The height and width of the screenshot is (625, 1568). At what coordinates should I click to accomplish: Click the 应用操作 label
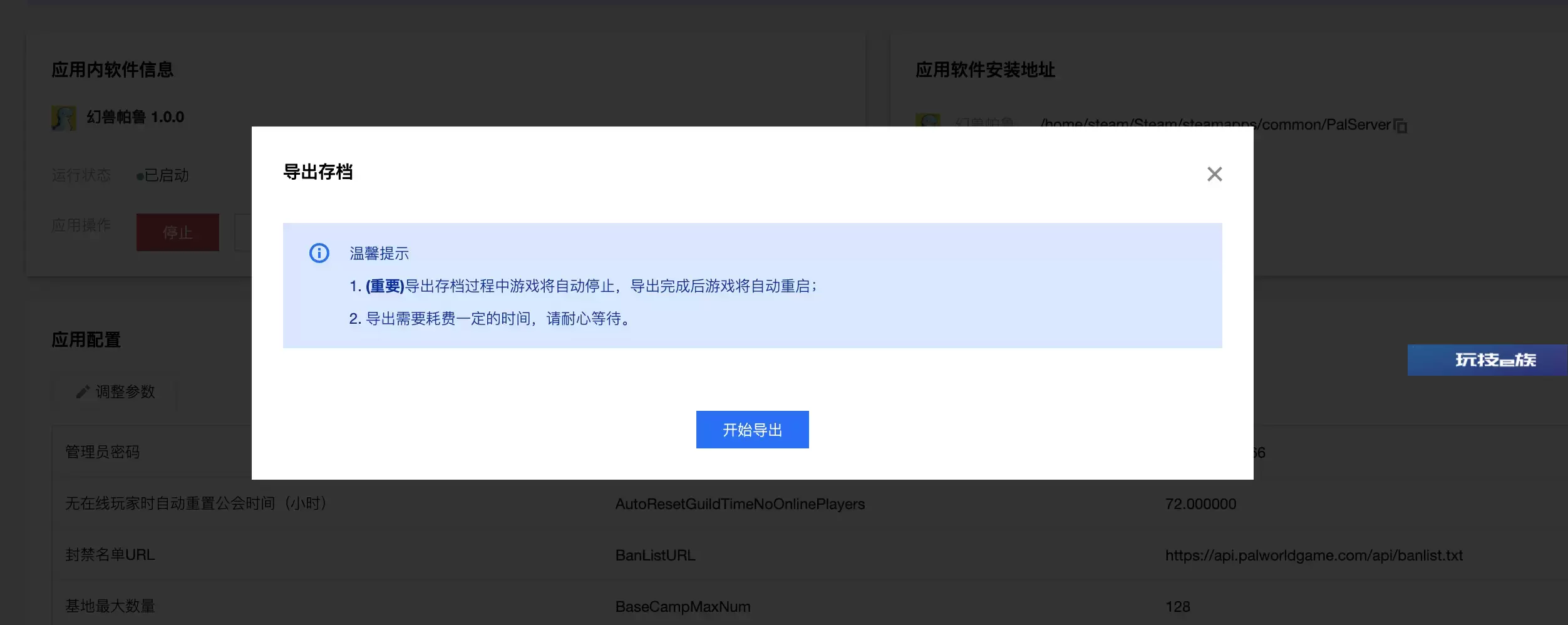pos(81,225)
